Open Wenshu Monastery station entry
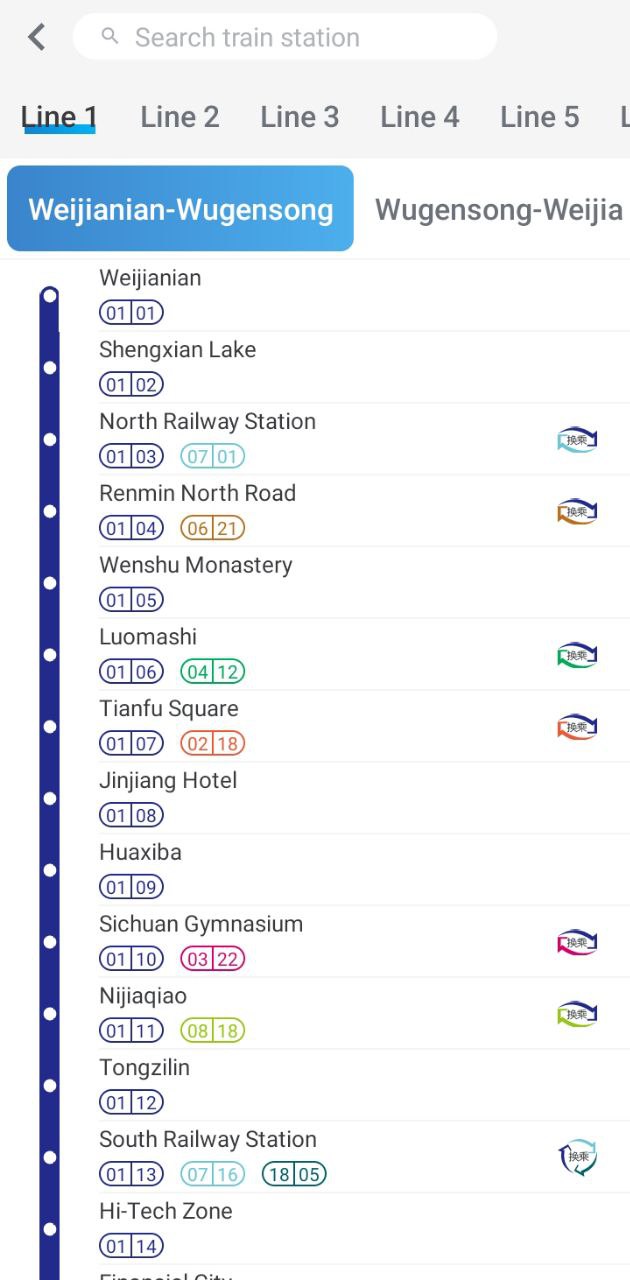The height and width of the screenshot is (1280, 630). coord(340,582)
